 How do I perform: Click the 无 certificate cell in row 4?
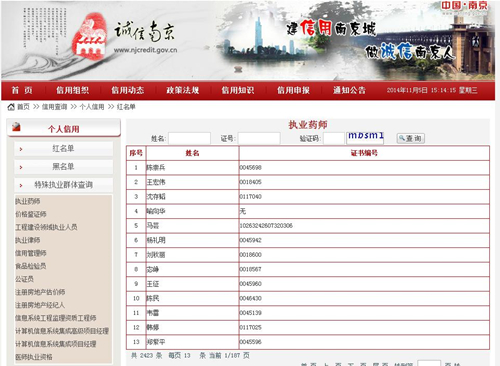point(364,211)
